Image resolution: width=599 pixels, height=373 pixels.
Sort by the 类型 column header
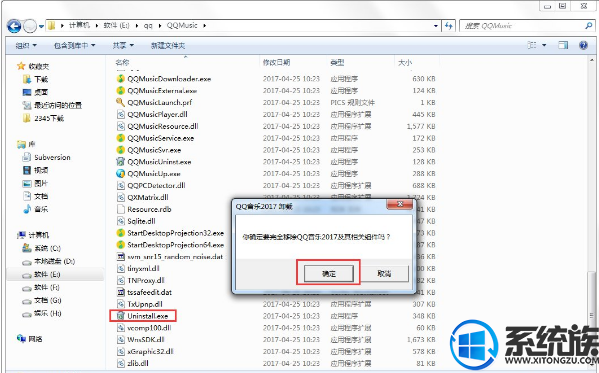pos(337,62)
